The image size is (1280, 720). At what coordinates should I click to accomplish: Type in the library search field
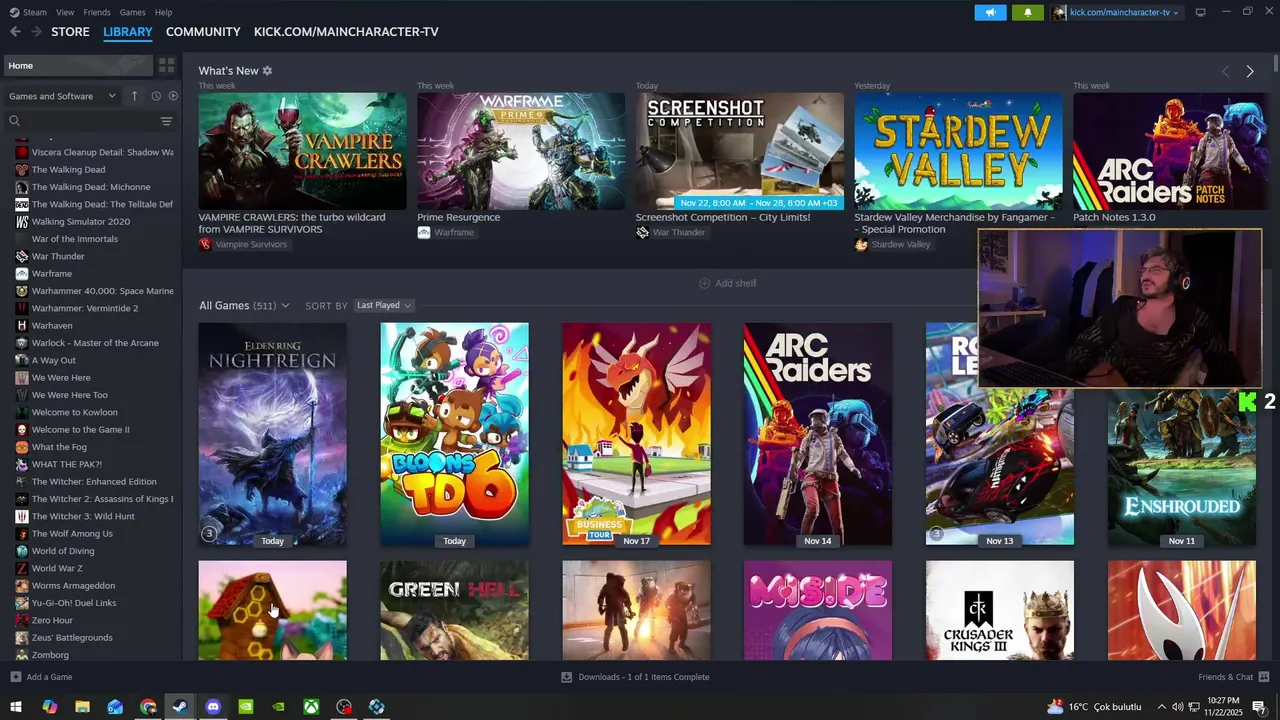90,121
